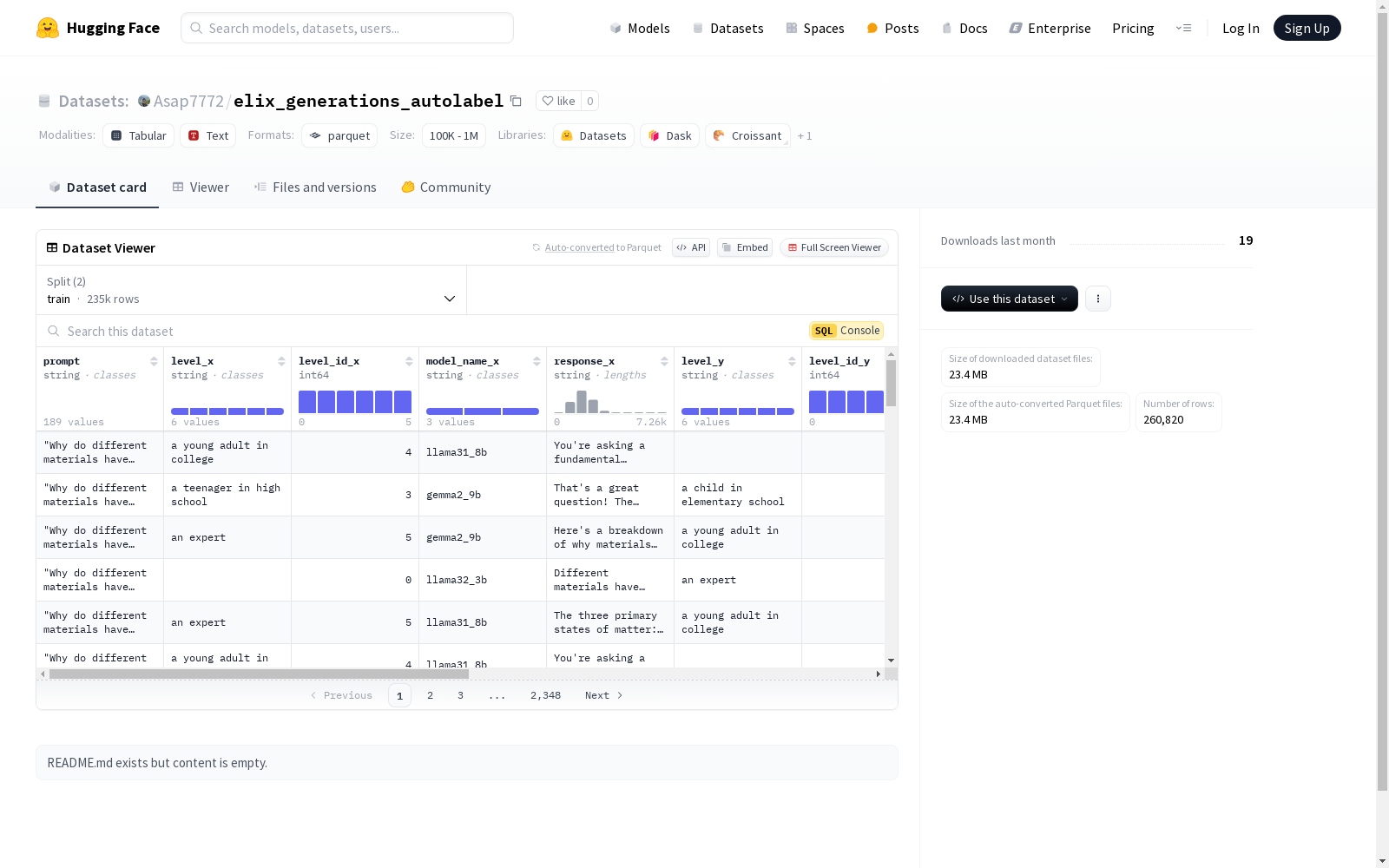Open the Full Screen Viewer
The width and height of the screenshot is (1389, 868).
[x=834, y=247]
